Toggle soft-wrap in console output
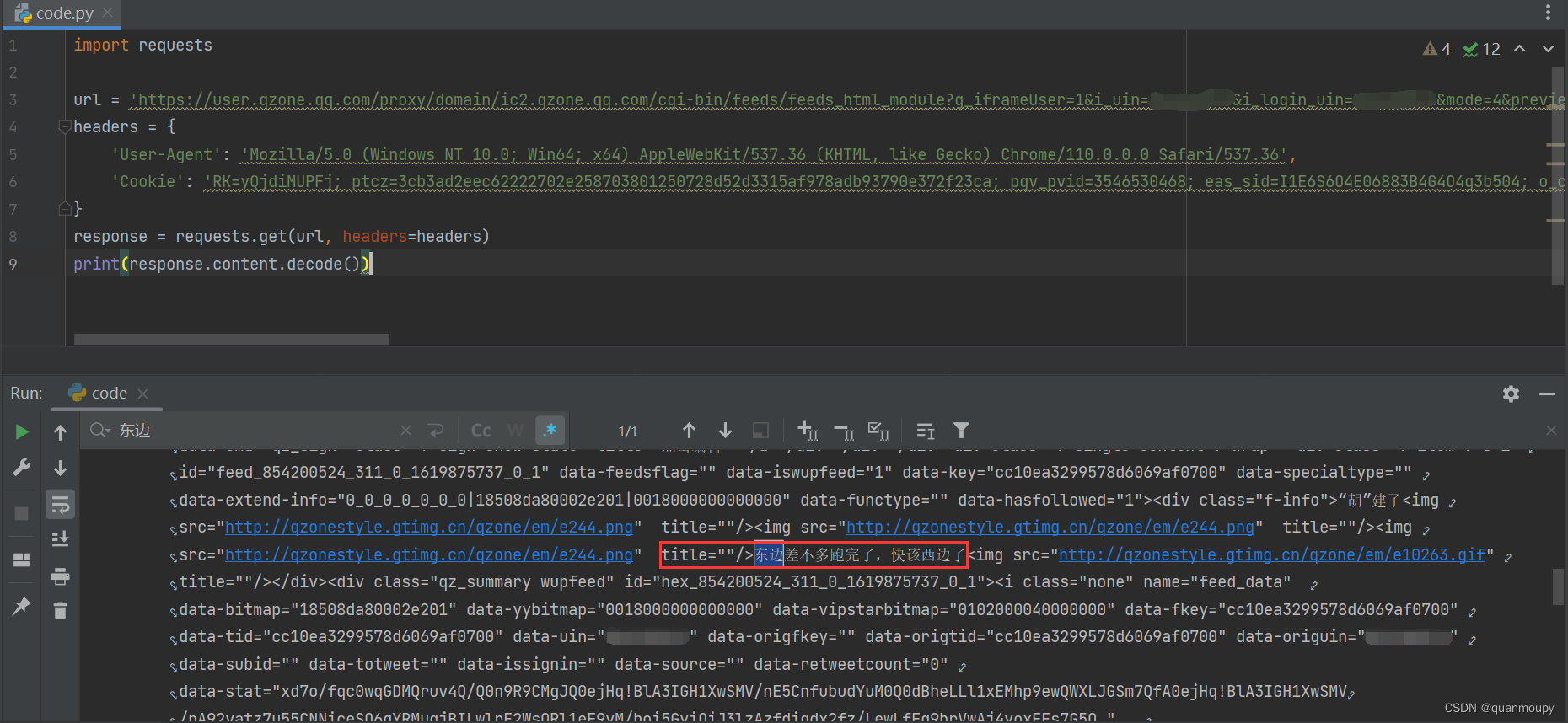The height and width of the screenshot is (723, 1568). point(60,505)
